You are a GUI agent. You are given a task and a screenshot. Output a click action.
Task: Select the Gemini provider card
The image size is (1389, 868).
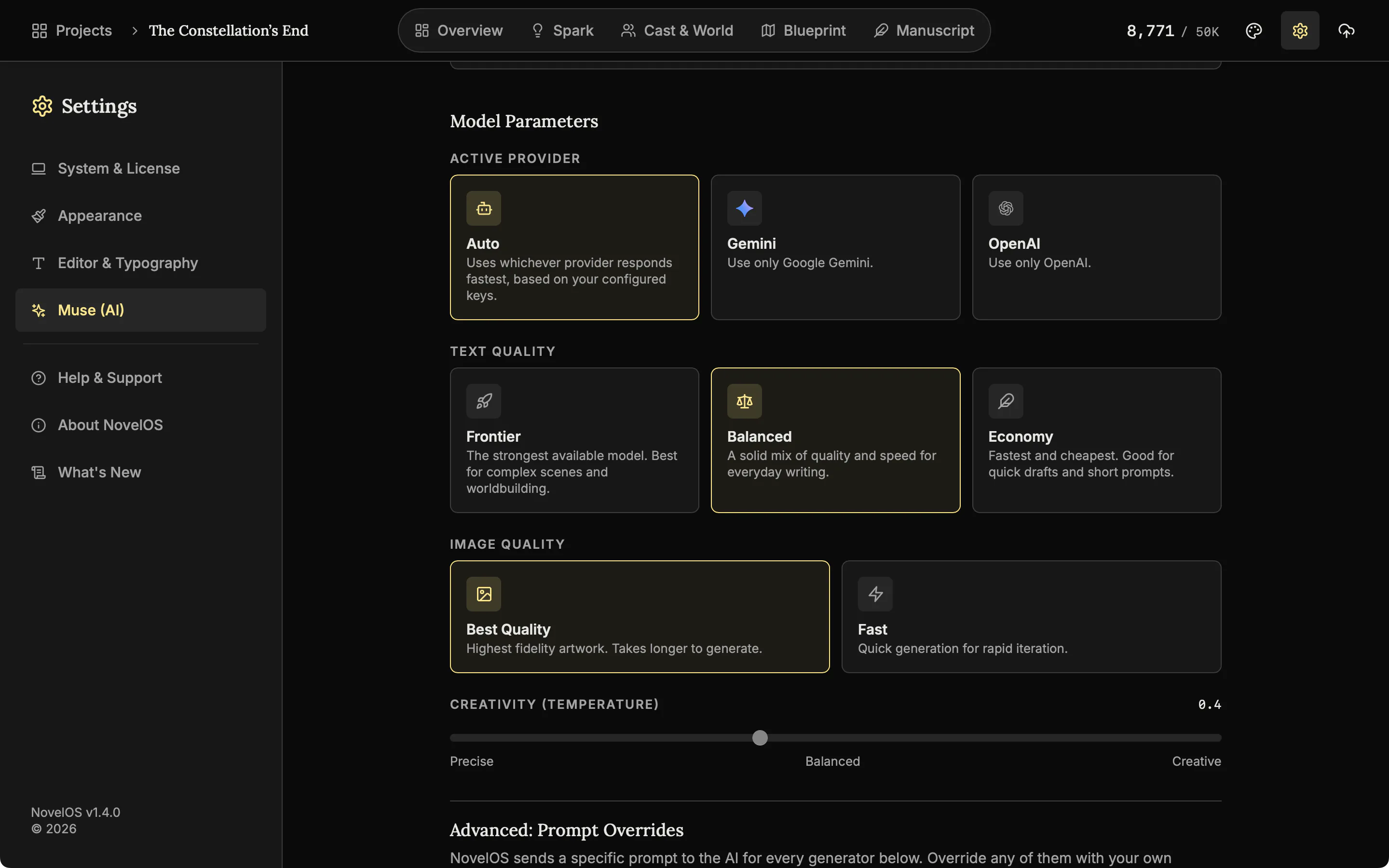click(835, 247)
